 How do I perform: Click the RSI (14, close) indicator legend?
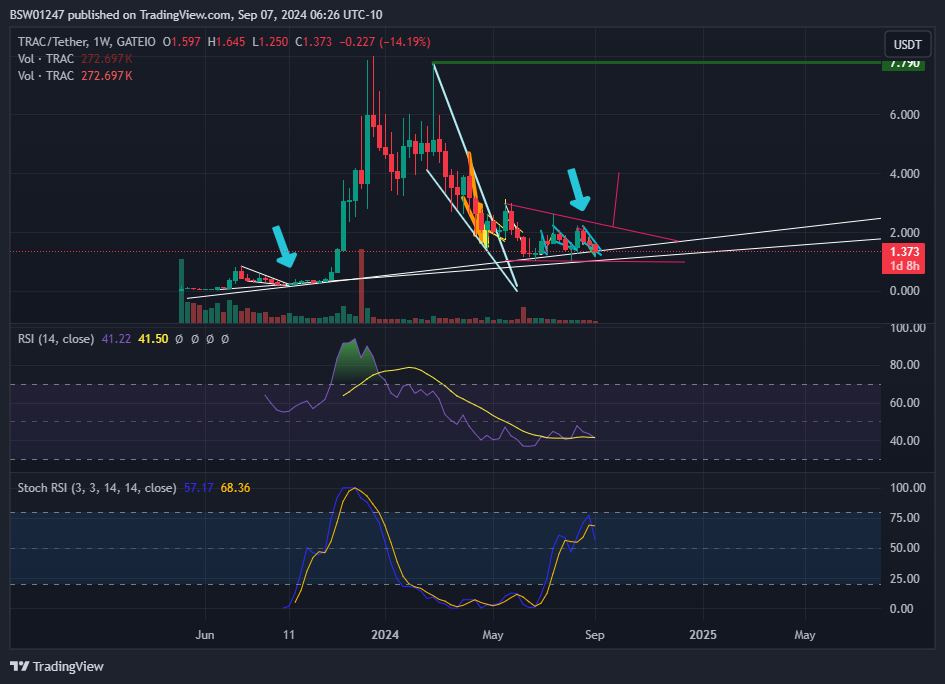[x=56, y=339]
